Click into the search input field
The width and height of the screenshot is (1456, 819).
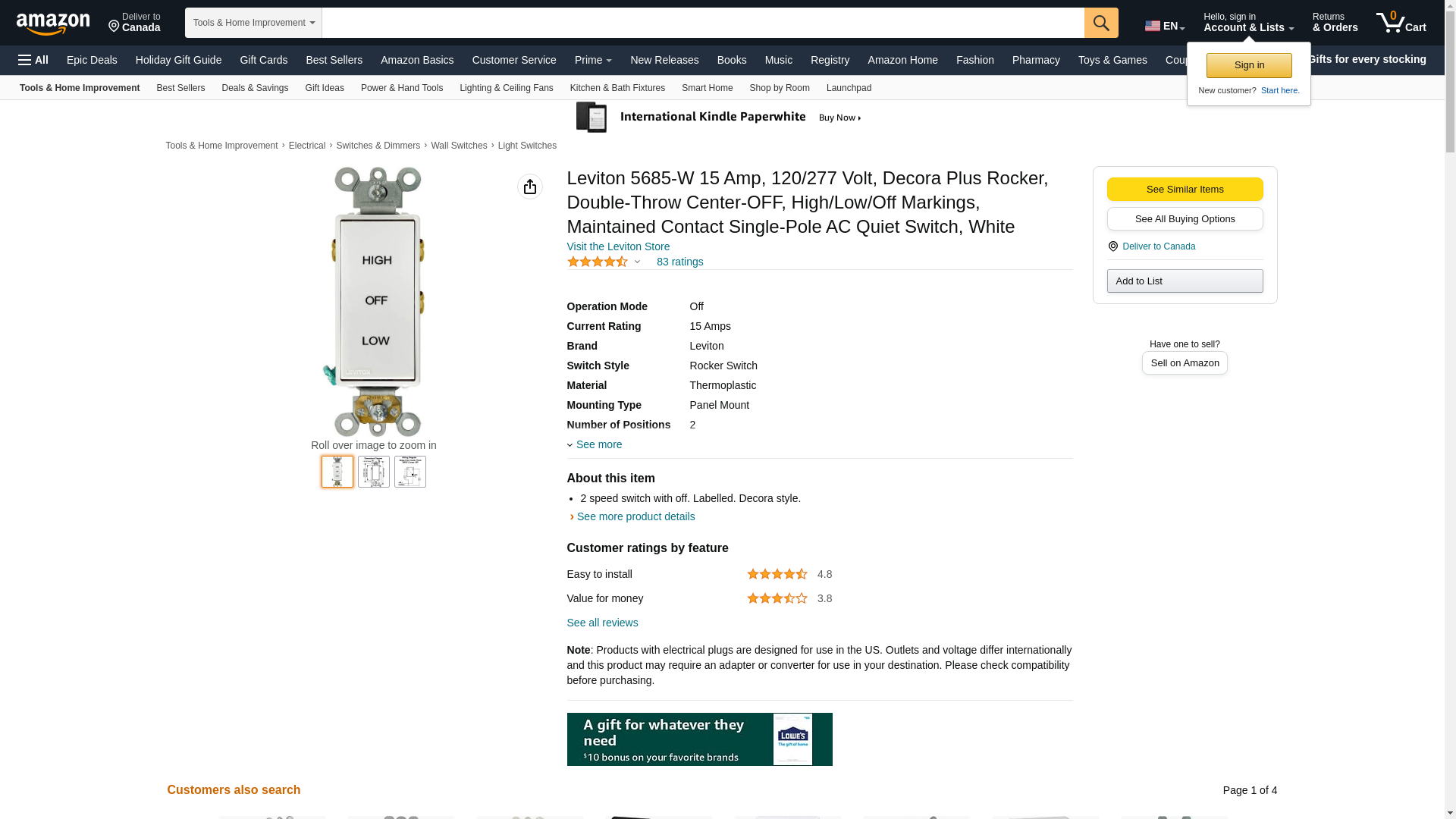(703, 23)
